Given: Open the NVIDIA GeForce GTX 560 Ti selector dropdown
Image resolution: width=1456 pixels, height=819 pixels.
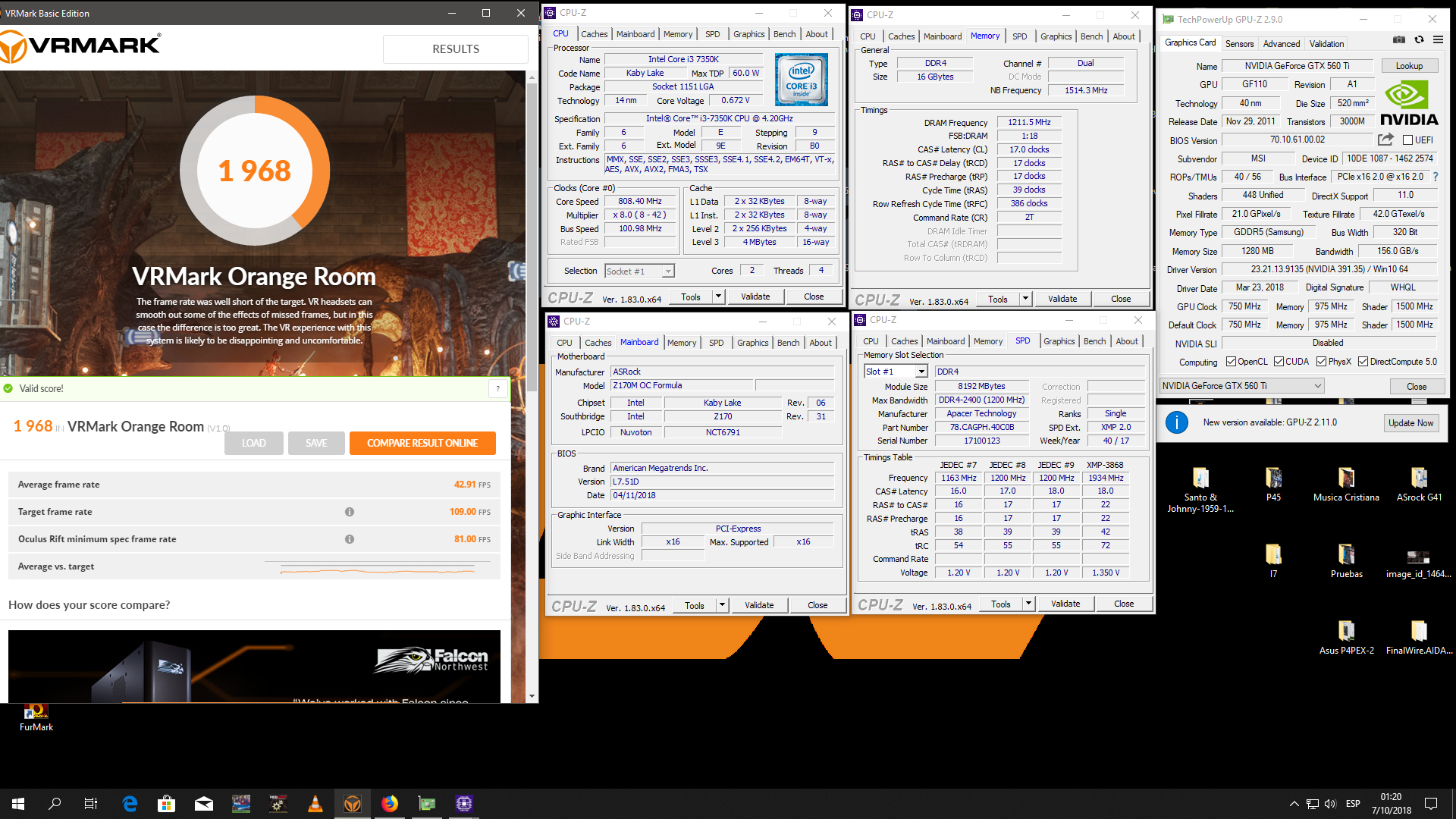Looking at the screenshot, I should pyautogui.click(x=1241, y=386).
